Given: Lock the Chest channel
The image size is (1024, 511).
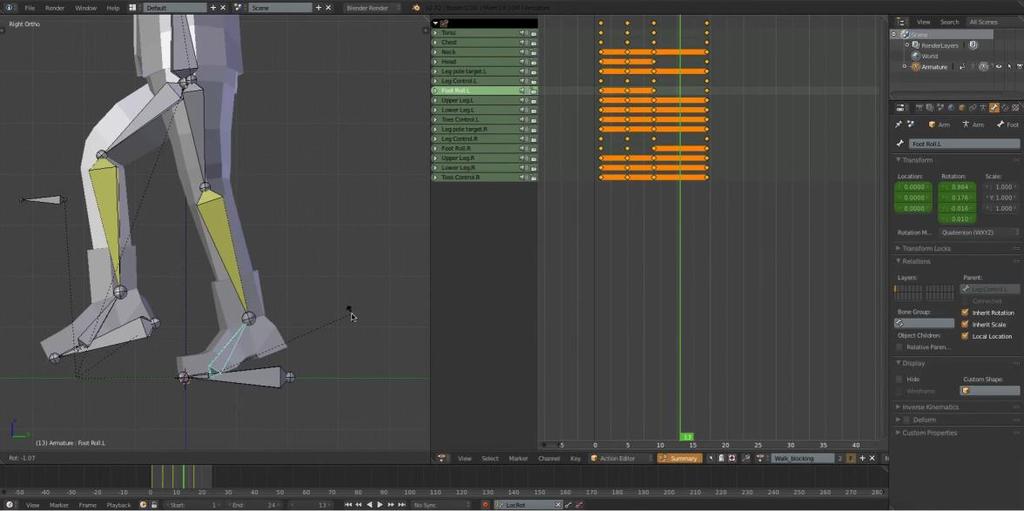Looking at the screenshot, I should [x=533, y=42].
